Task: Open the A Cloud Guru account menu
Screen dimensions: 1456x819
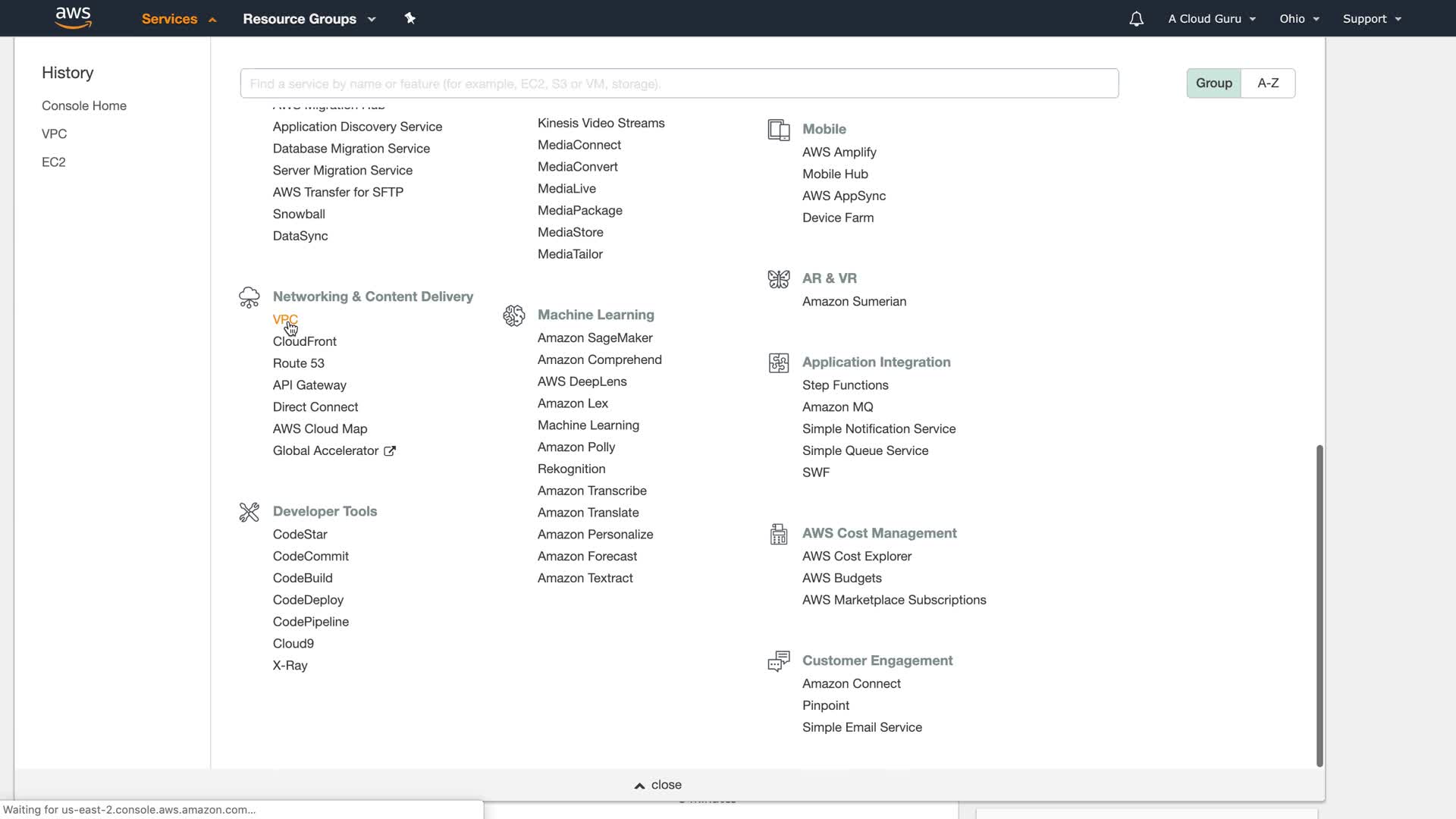Action: tap(1211, 19)
